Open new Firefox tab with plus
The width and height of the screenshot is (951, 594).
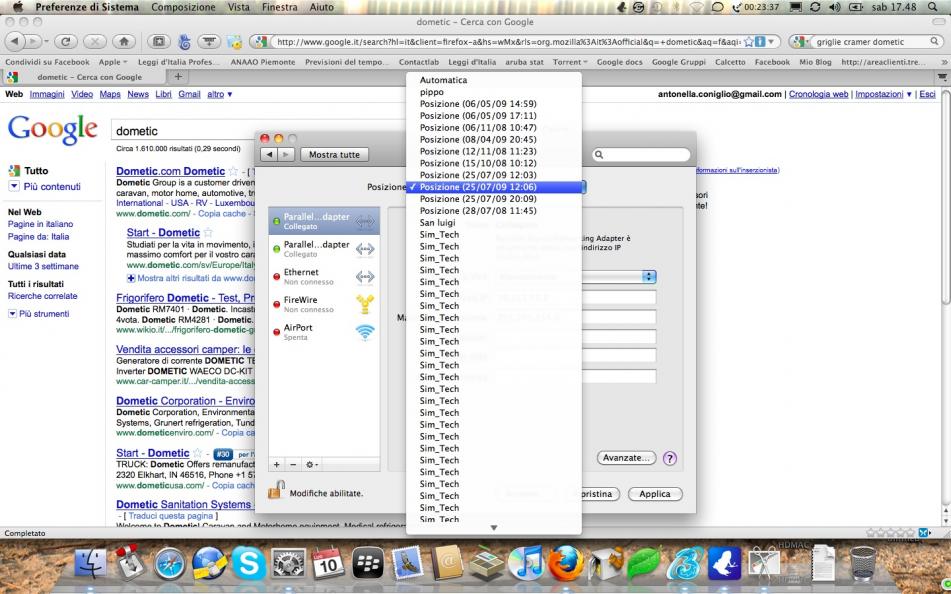(x=178, y=77)
